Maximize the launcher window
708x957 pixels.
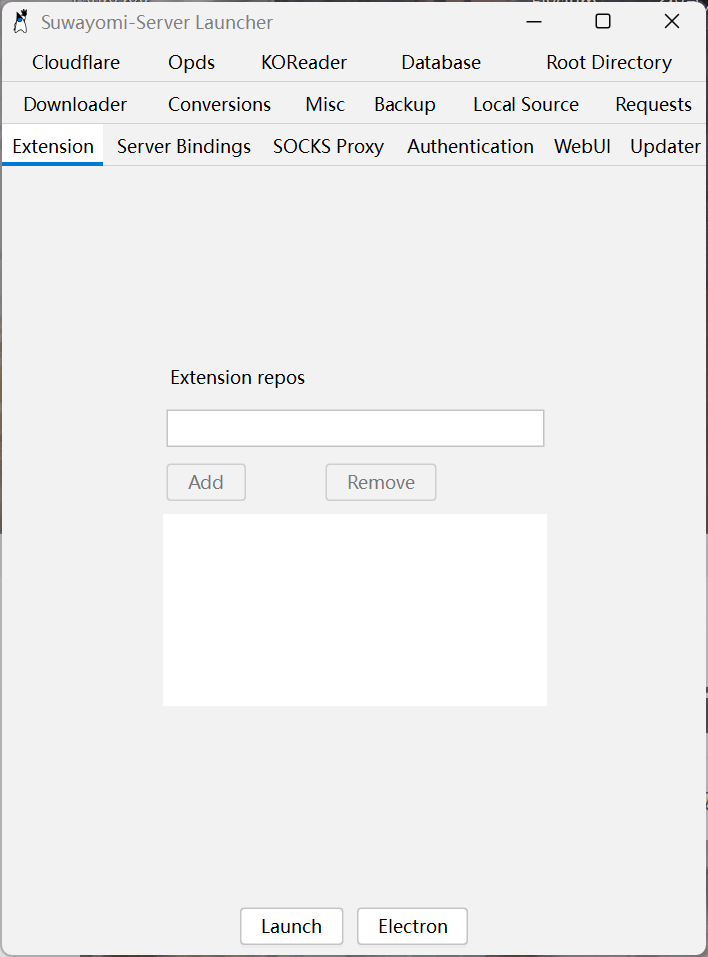[x=602, y=21]
